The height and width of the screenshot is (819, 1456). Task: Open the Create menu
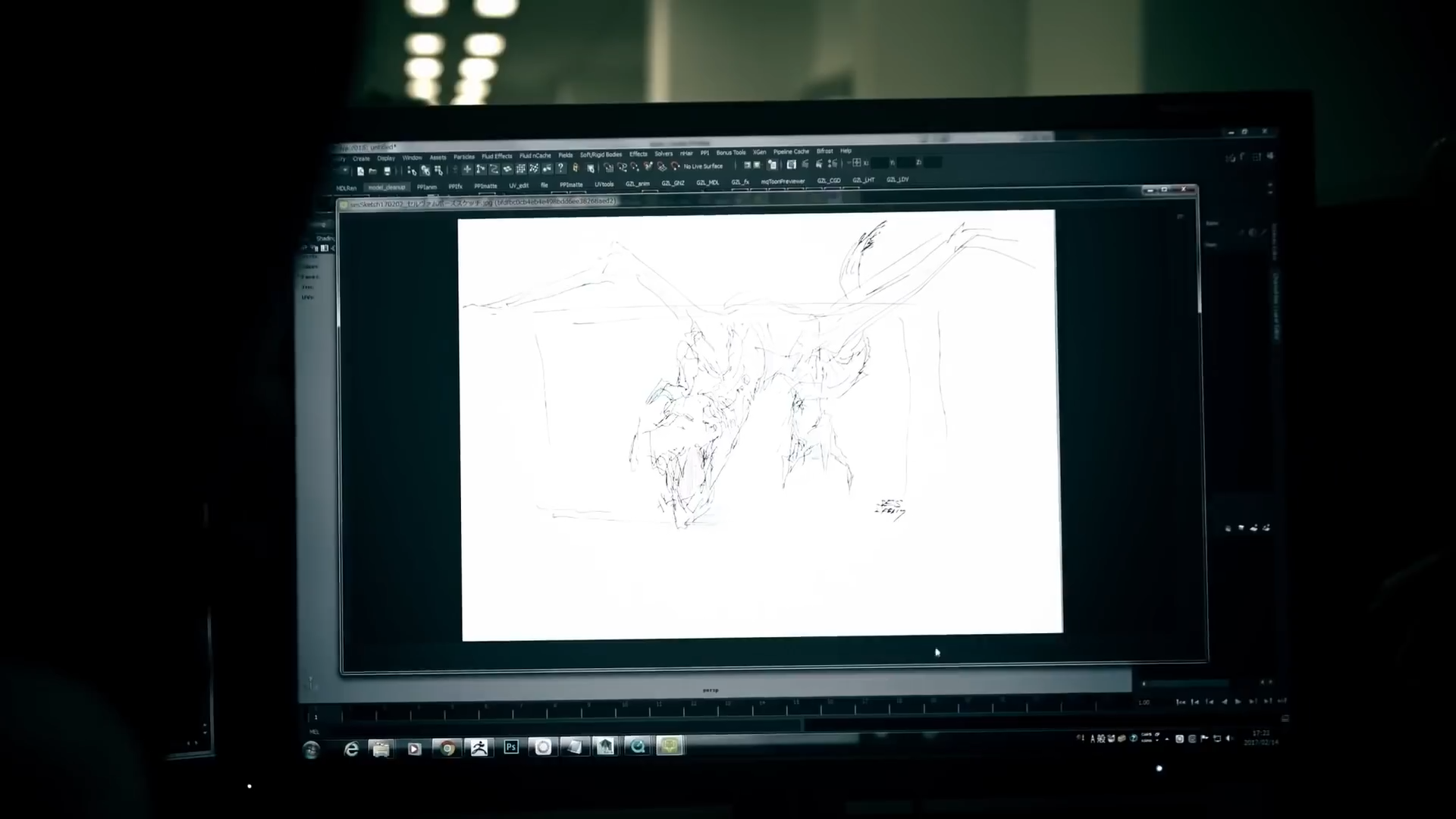361,159
